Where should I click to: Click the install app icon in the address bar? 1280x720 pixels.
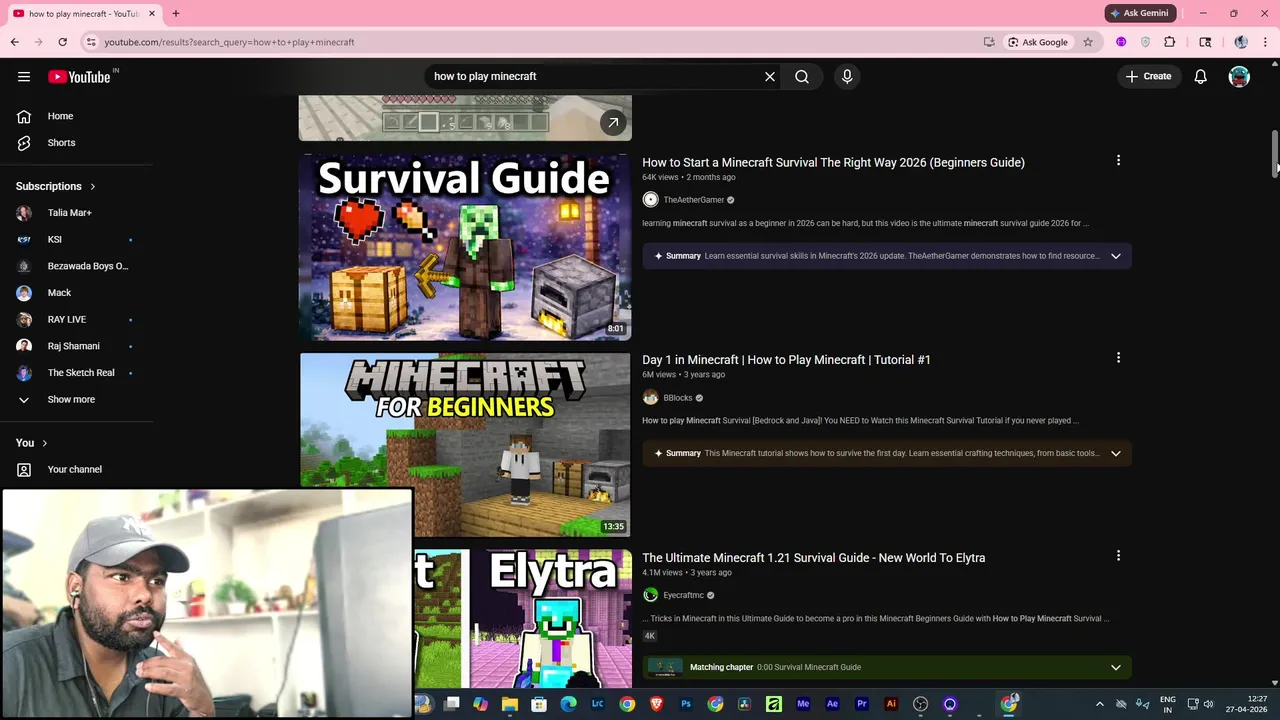click(989, 42)
